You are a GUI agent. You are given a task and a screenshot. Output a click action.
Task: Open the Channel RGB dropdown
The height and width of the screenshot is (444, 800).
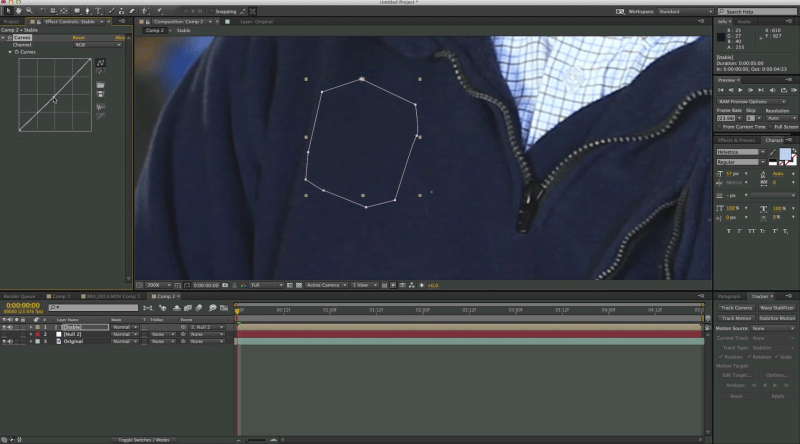pyautogui.click(x=98, y=45)
